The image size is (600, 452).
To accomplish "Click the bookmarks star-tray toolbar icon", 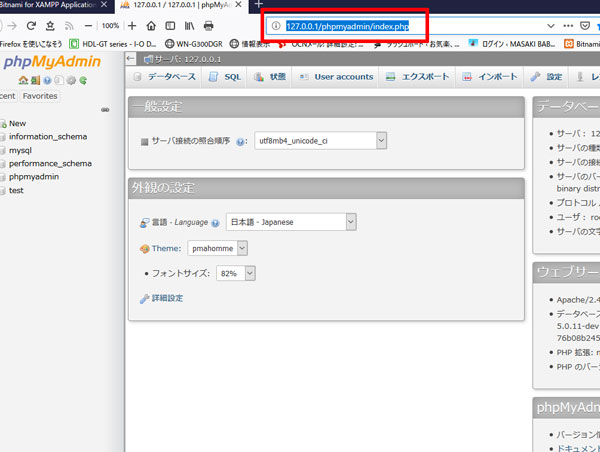I will 50,26.
